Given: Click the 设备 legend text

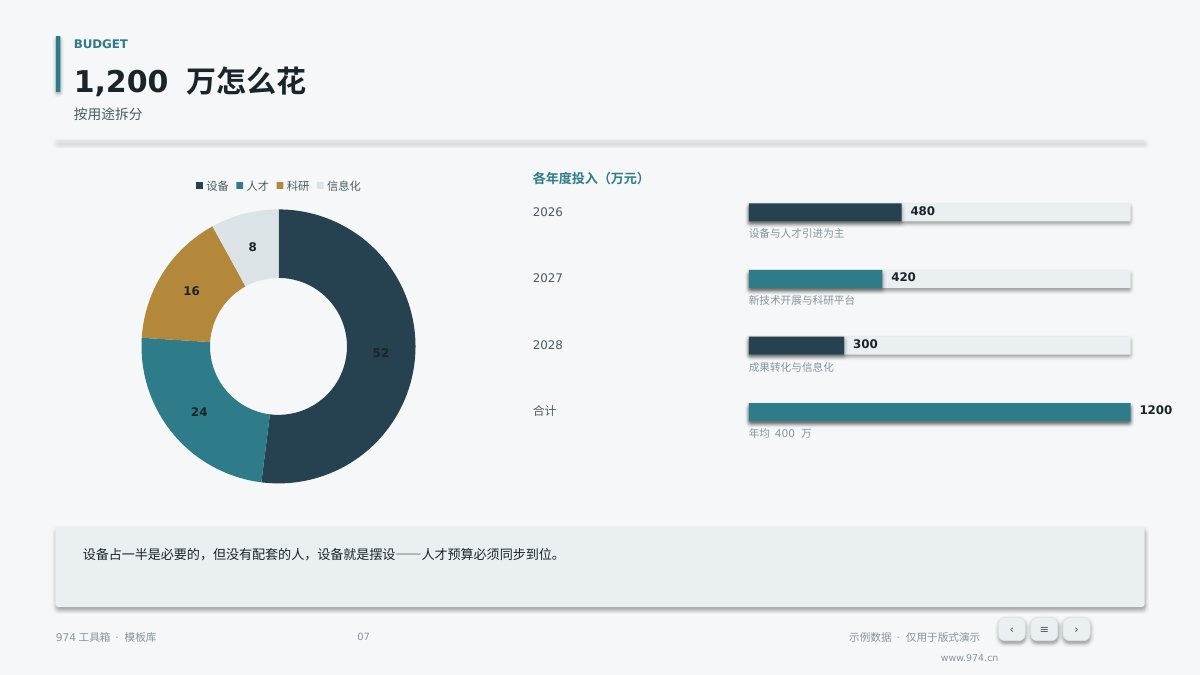Looking at the screenshot, I should click(x=218, y=186).
